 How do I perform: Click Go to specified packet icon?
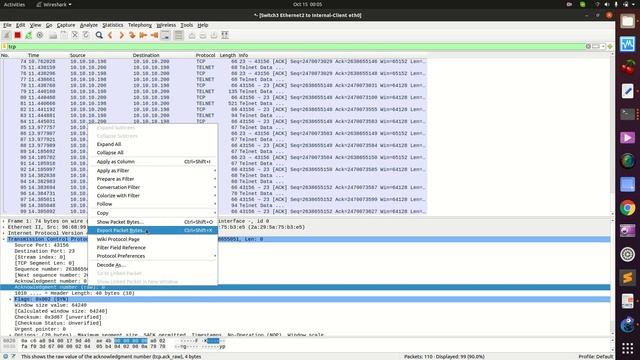click(x=132, y=36)
